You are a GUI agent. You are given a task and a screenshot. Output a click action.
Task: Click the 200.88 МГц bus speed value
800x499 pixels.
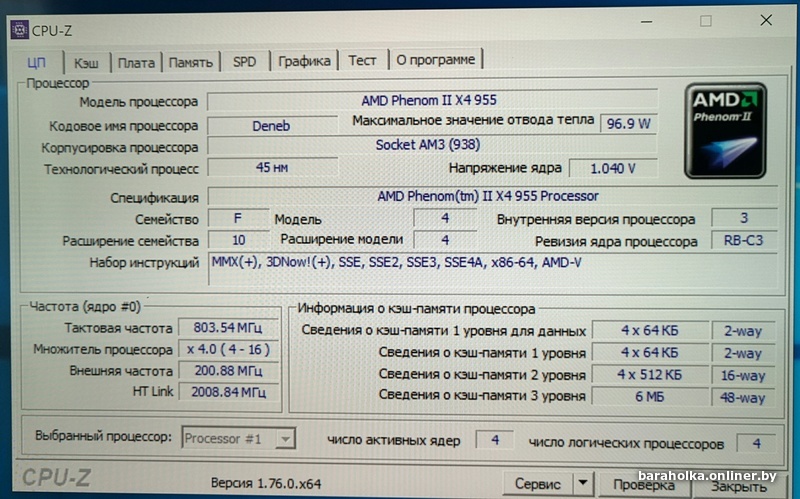coord(228,371)
